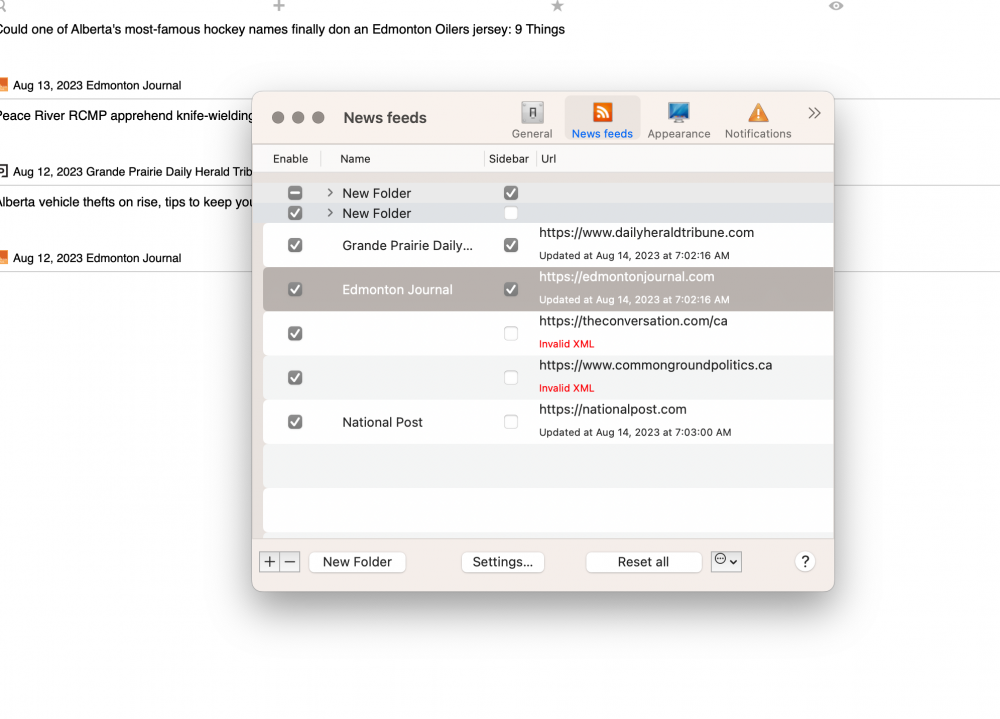Screen dimensions: 1000x719
Task: Open the ellipsis actions dropdown menu
Action: (726, 561)
